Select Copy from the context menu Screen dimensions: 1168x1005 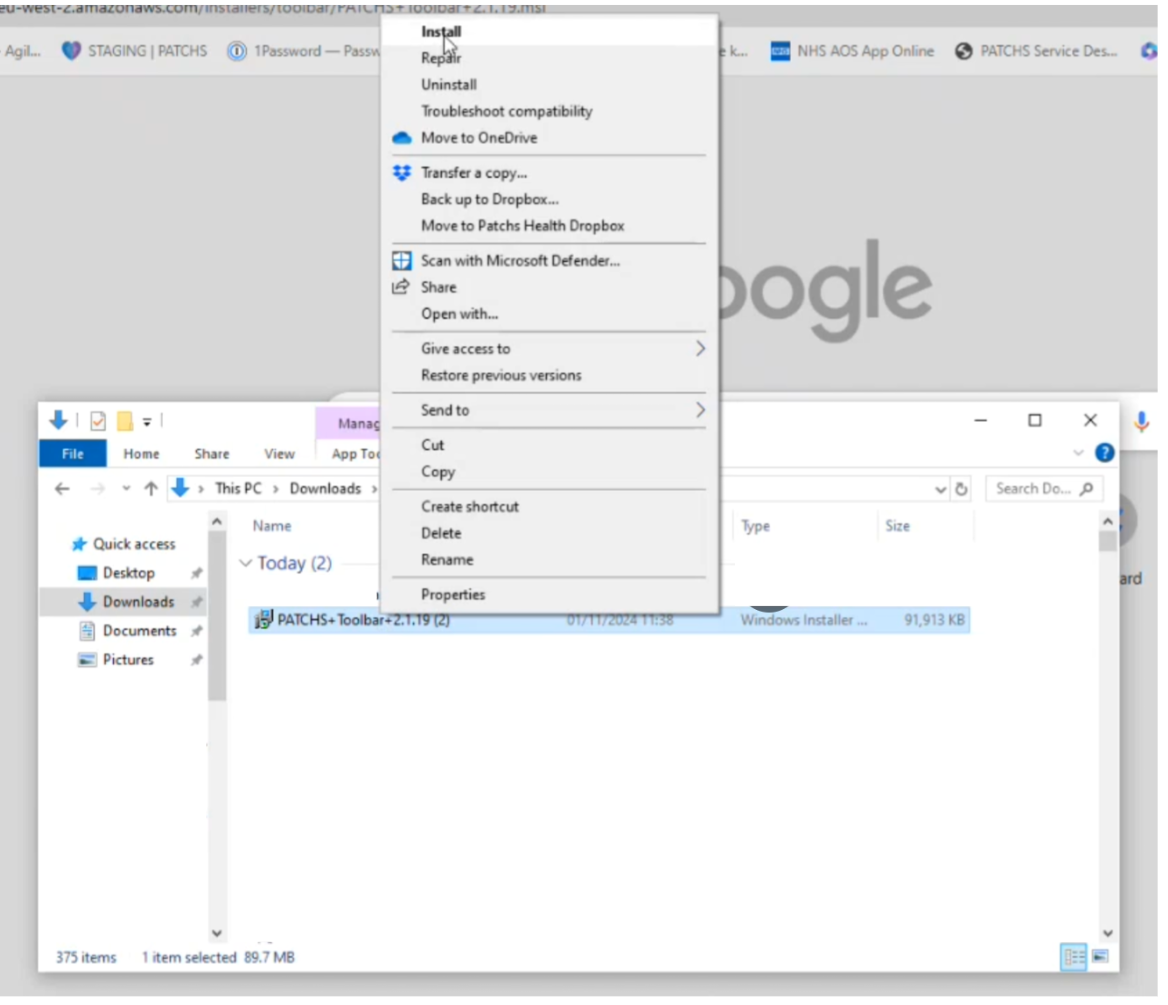pos(437,472)
